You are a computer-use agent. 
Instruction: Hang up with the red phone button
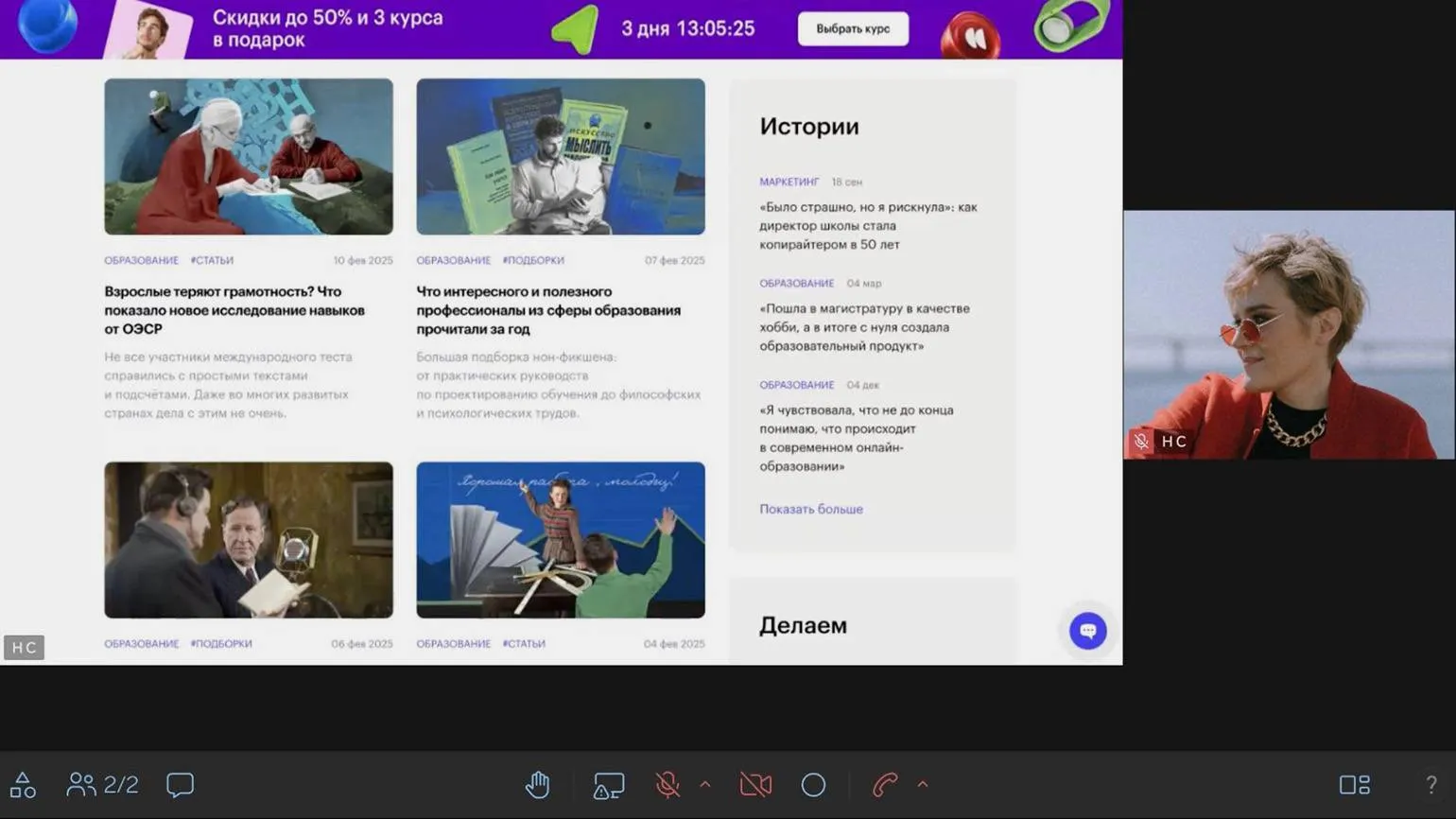coord(885,785)
